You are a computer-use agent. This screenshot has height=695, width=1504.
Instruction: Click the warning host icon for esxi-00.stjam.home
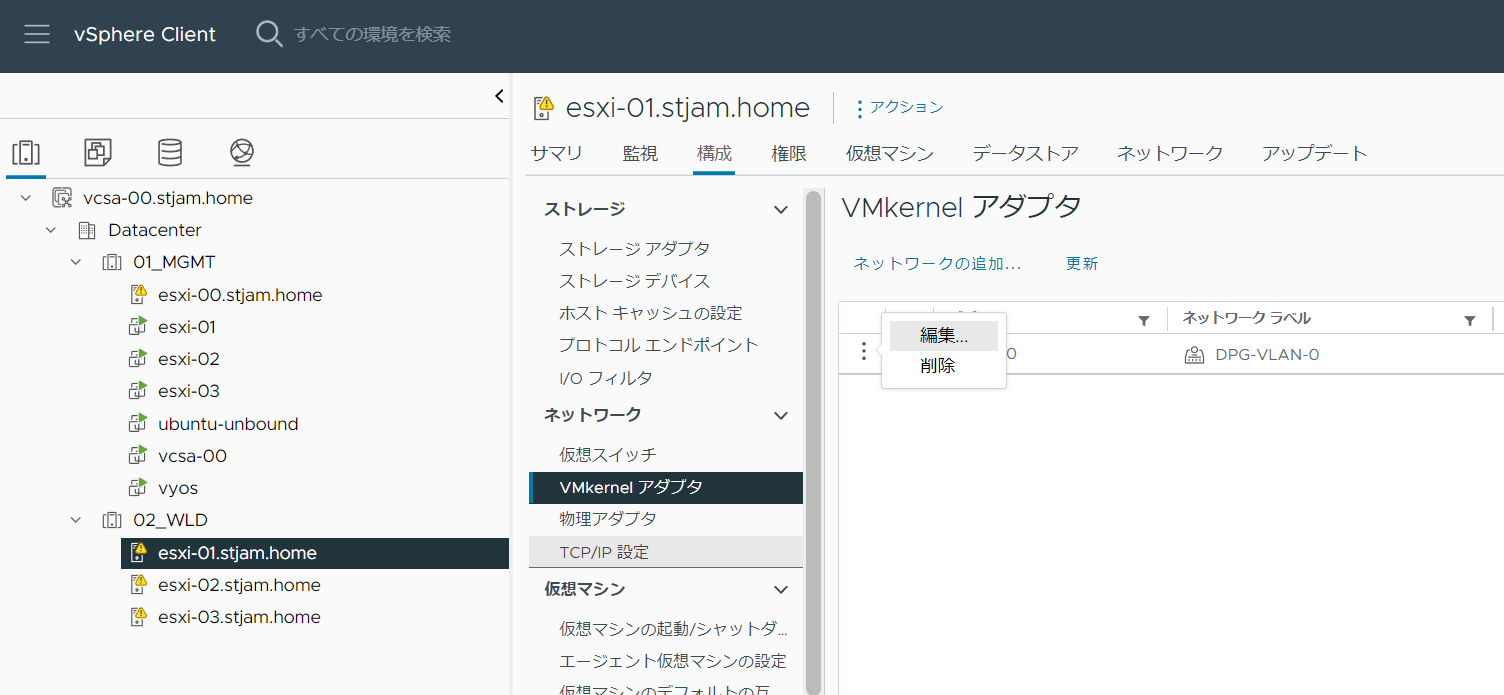coord(138,294)
